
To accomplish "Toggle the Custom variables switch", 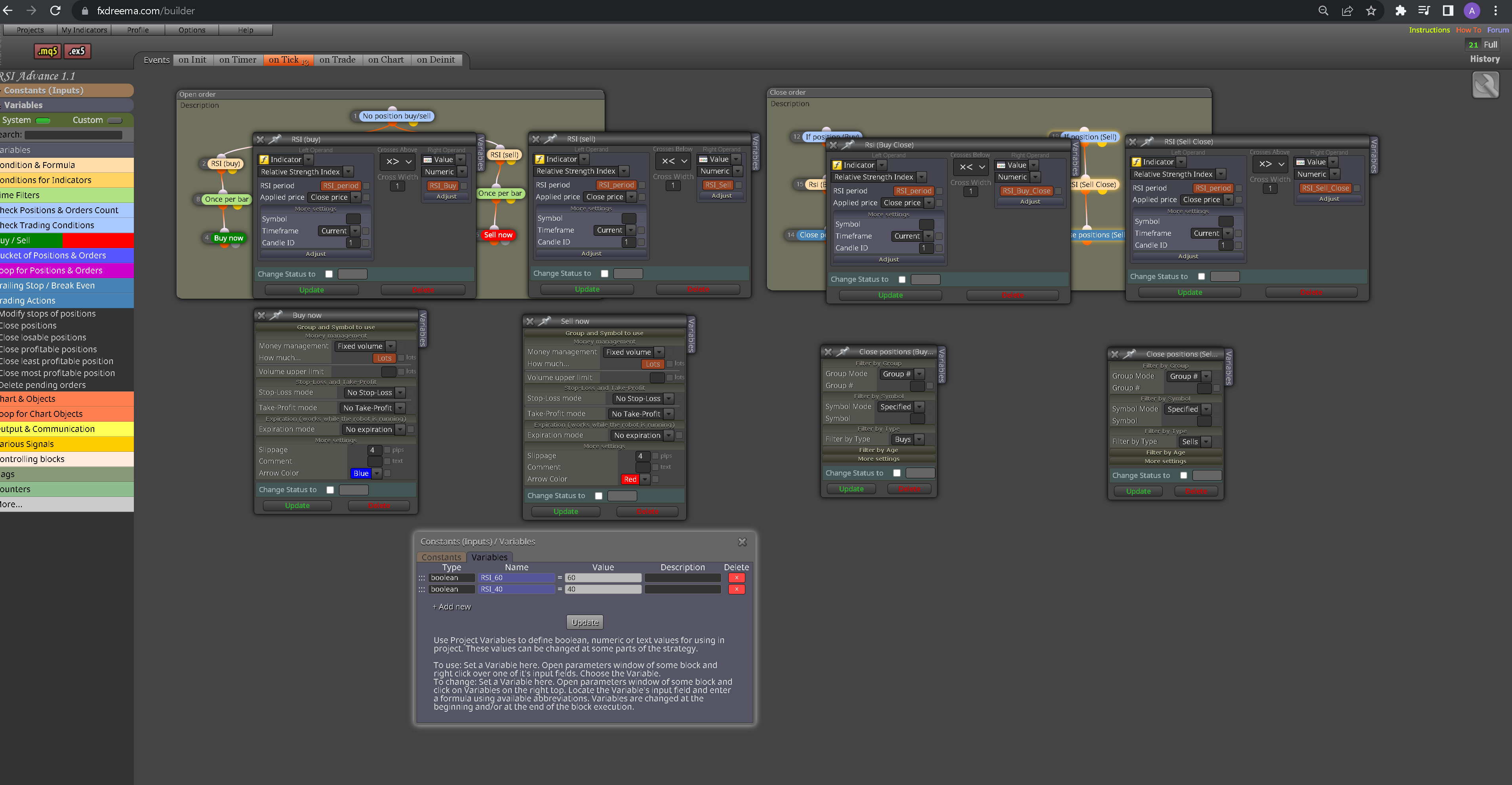I will 115,120.
